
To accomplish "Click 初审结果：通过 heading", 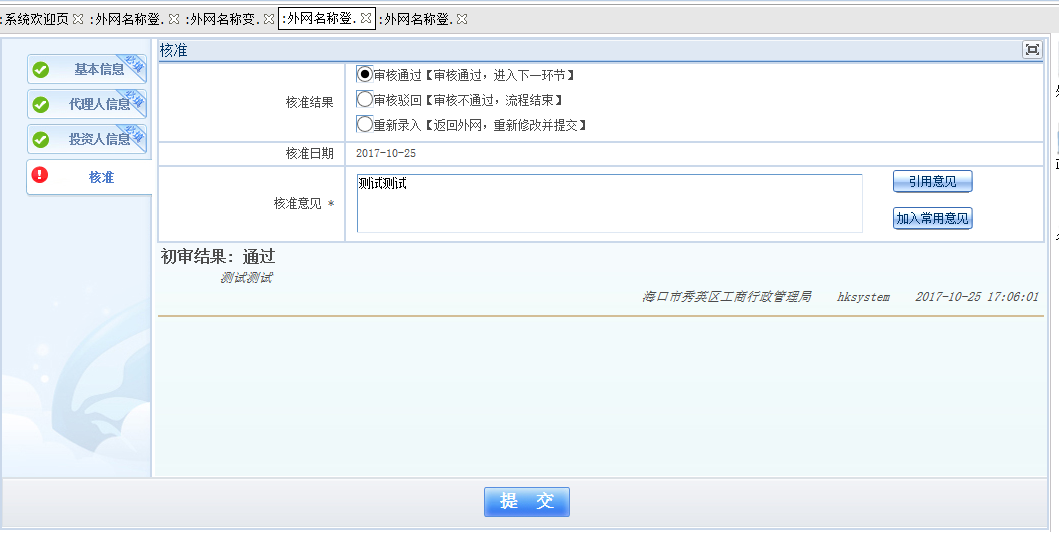I will [218, 257].
